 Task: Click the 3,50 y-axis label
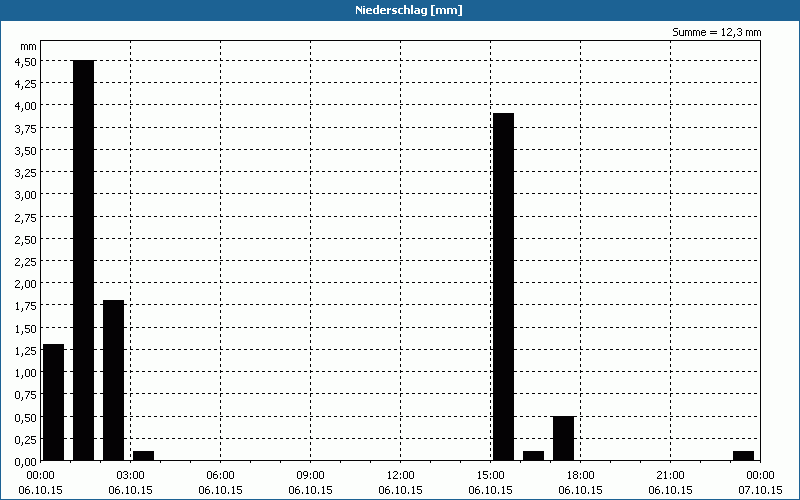click(x=26, y=150)
